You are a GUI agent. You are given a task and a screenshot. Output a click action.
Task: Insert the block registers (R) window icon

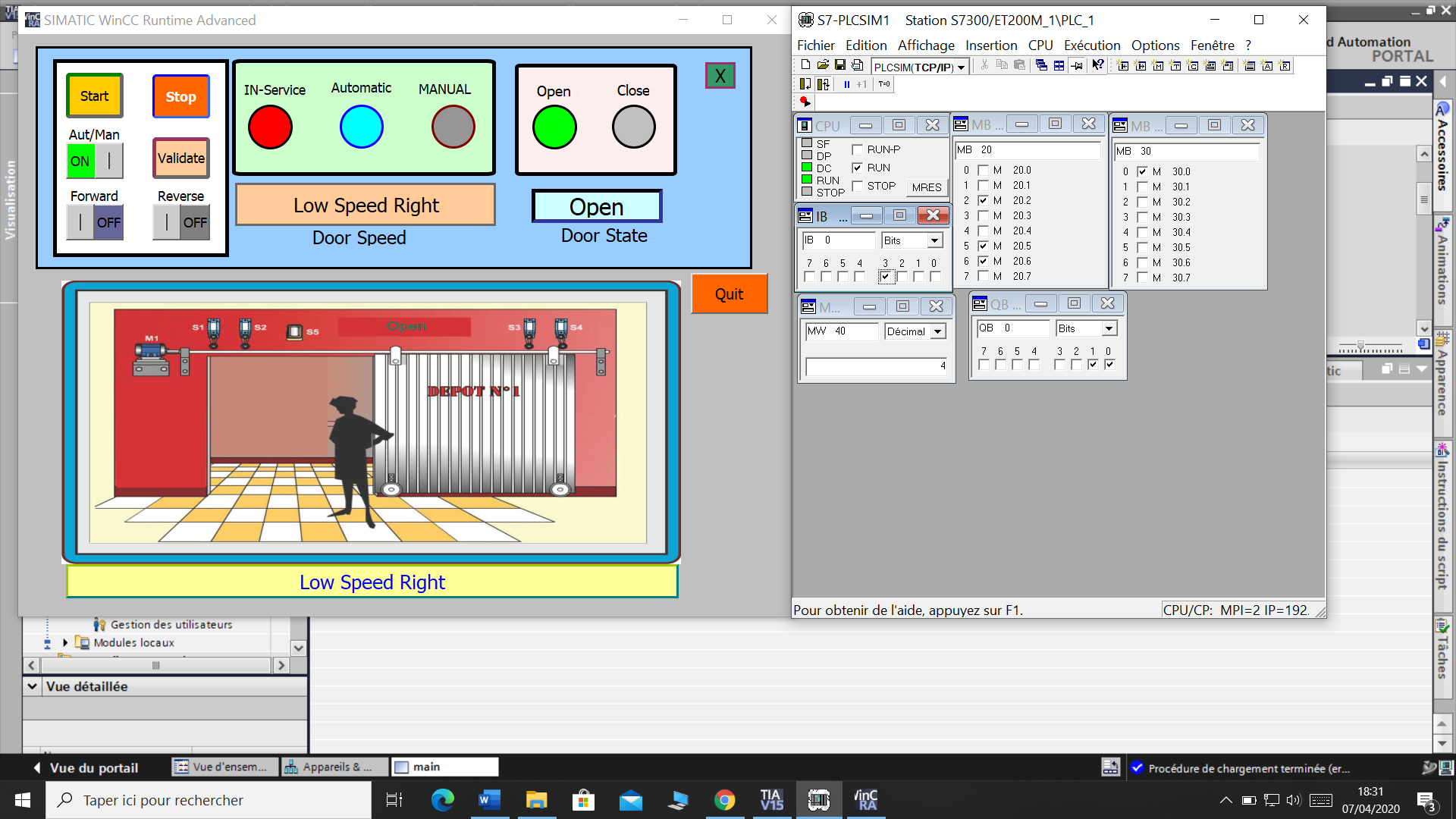tap(1285, 66)
